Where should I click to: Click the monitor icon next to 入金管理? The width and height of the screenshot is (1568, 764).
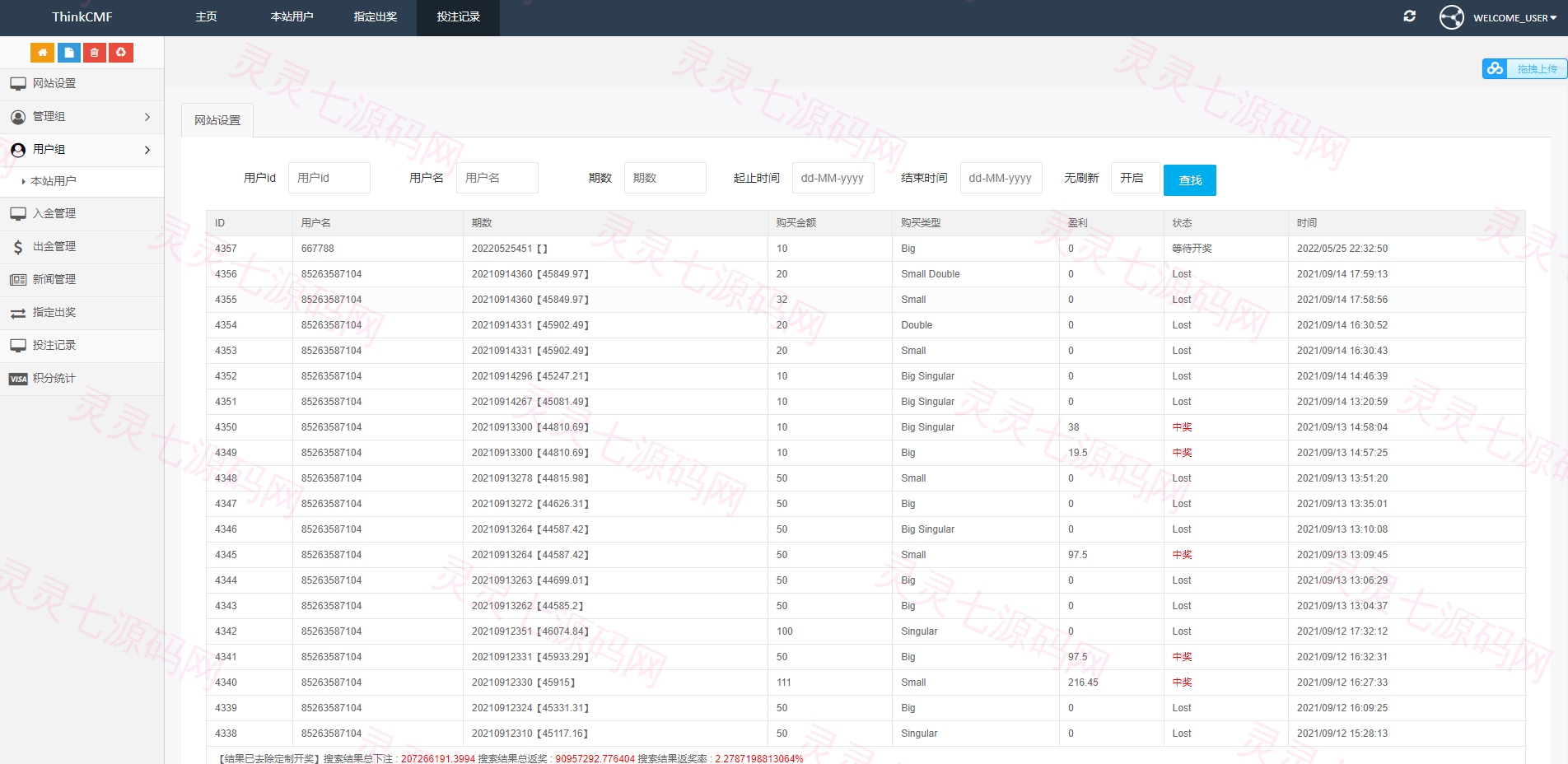[18, 213]
